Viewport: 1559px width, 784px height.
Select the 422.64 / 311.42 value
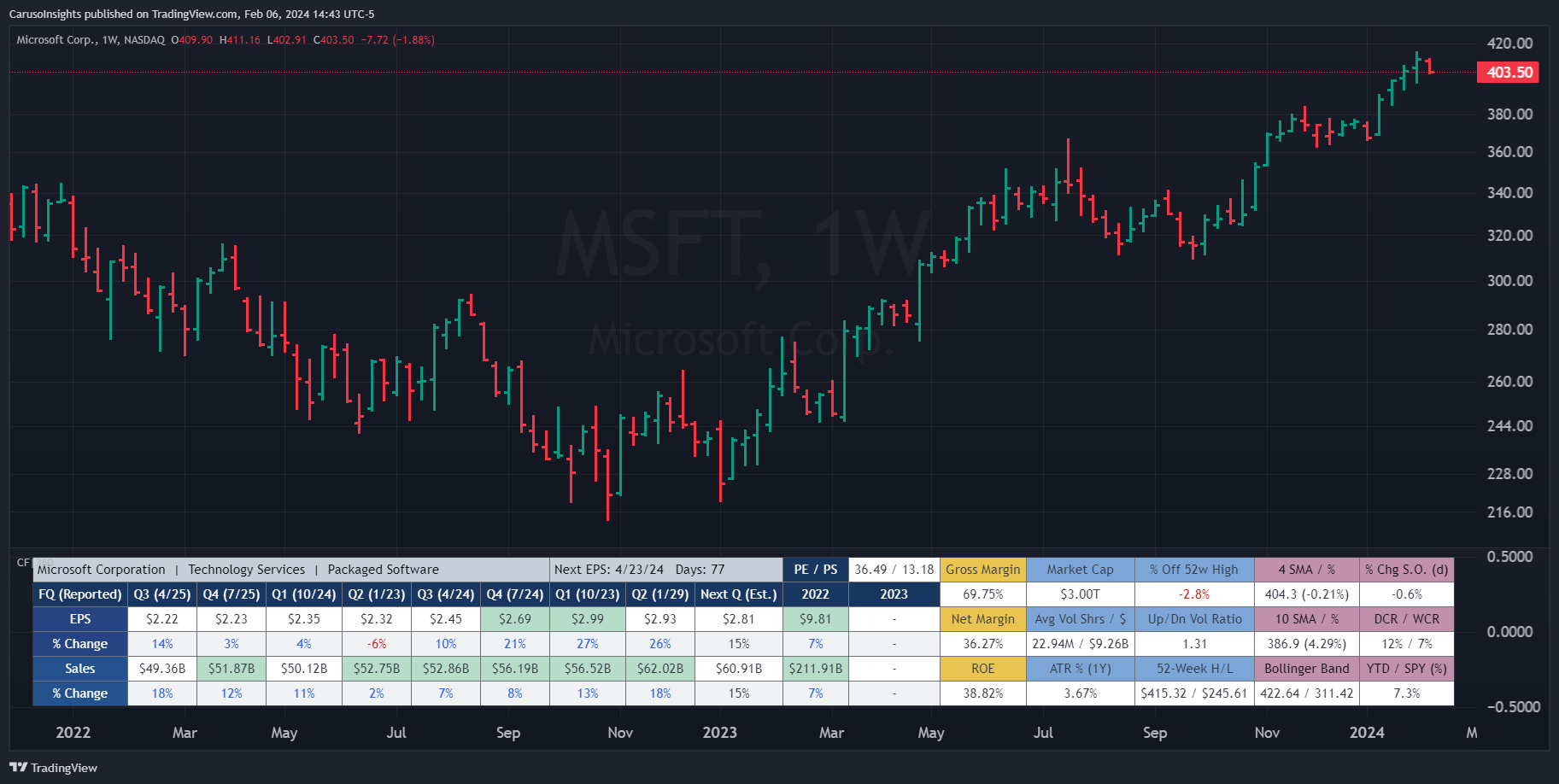tap(1307, 693)
